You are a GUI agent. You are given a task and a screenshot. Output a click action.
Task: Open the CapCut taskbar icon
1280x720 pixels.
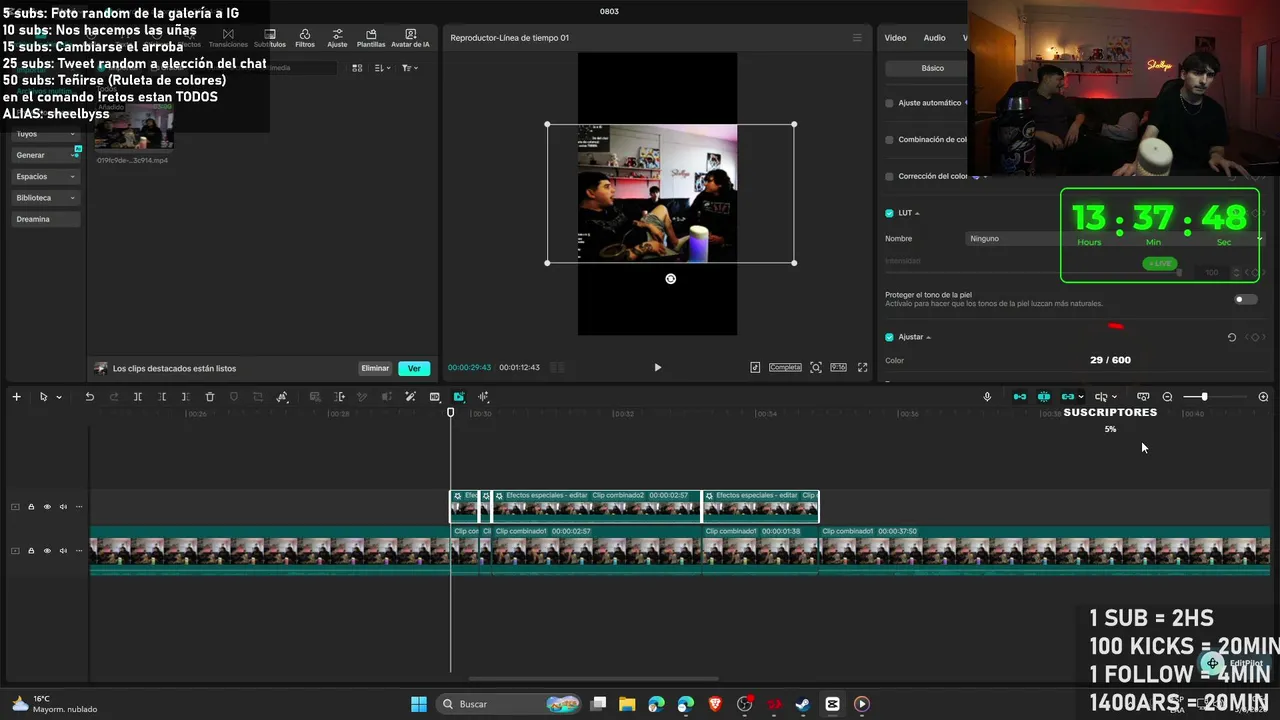[832, 704]
